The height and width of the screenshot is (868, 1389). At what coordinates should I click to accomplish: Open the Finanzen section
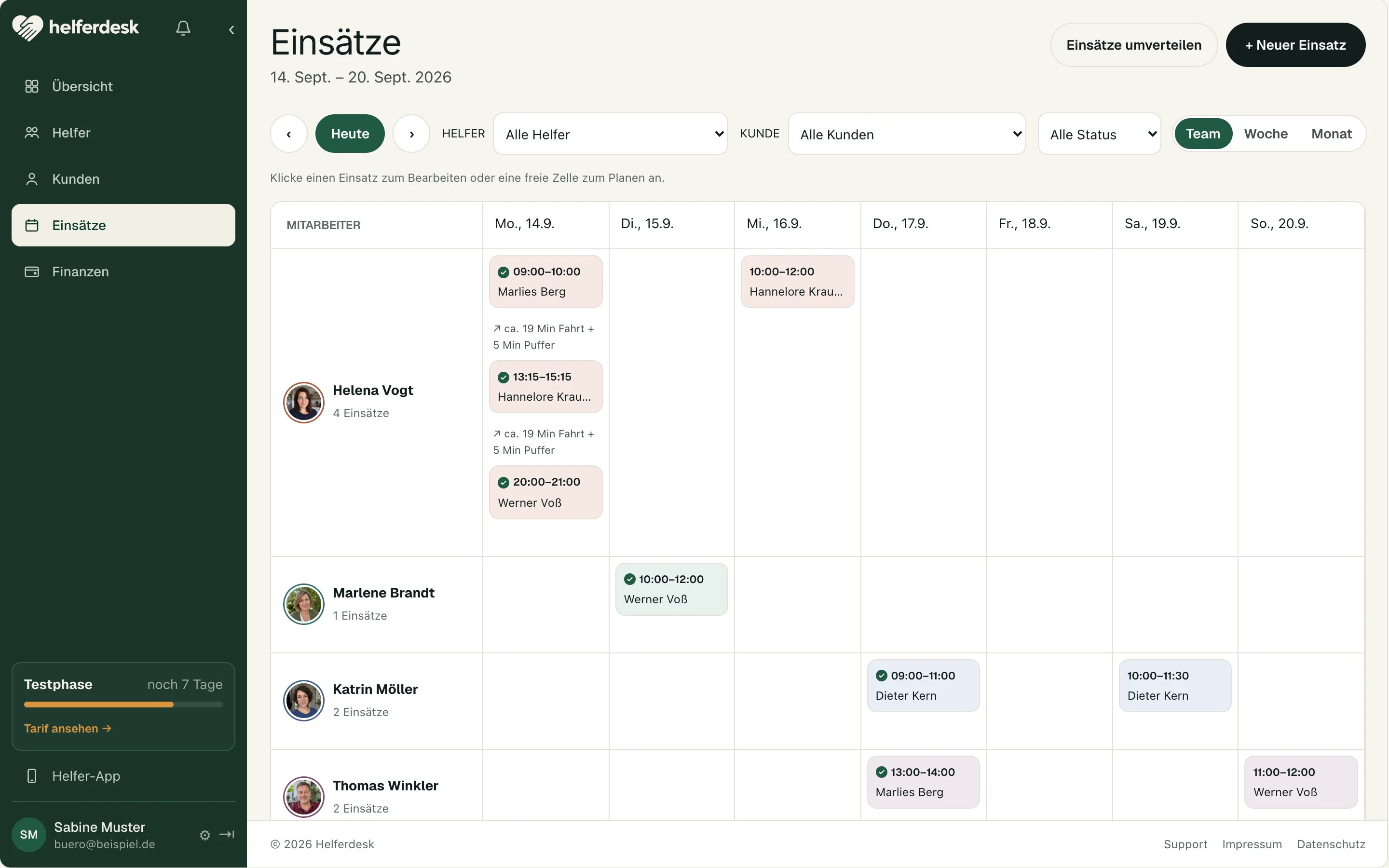tap(123, 271)
